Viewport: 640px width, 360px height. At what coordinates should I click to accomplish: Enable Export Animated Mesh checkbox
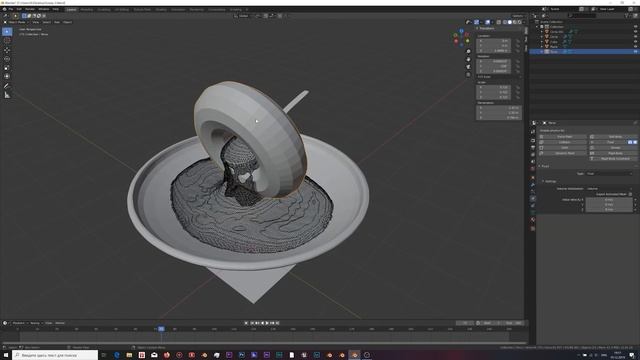(x=631, y=194)
